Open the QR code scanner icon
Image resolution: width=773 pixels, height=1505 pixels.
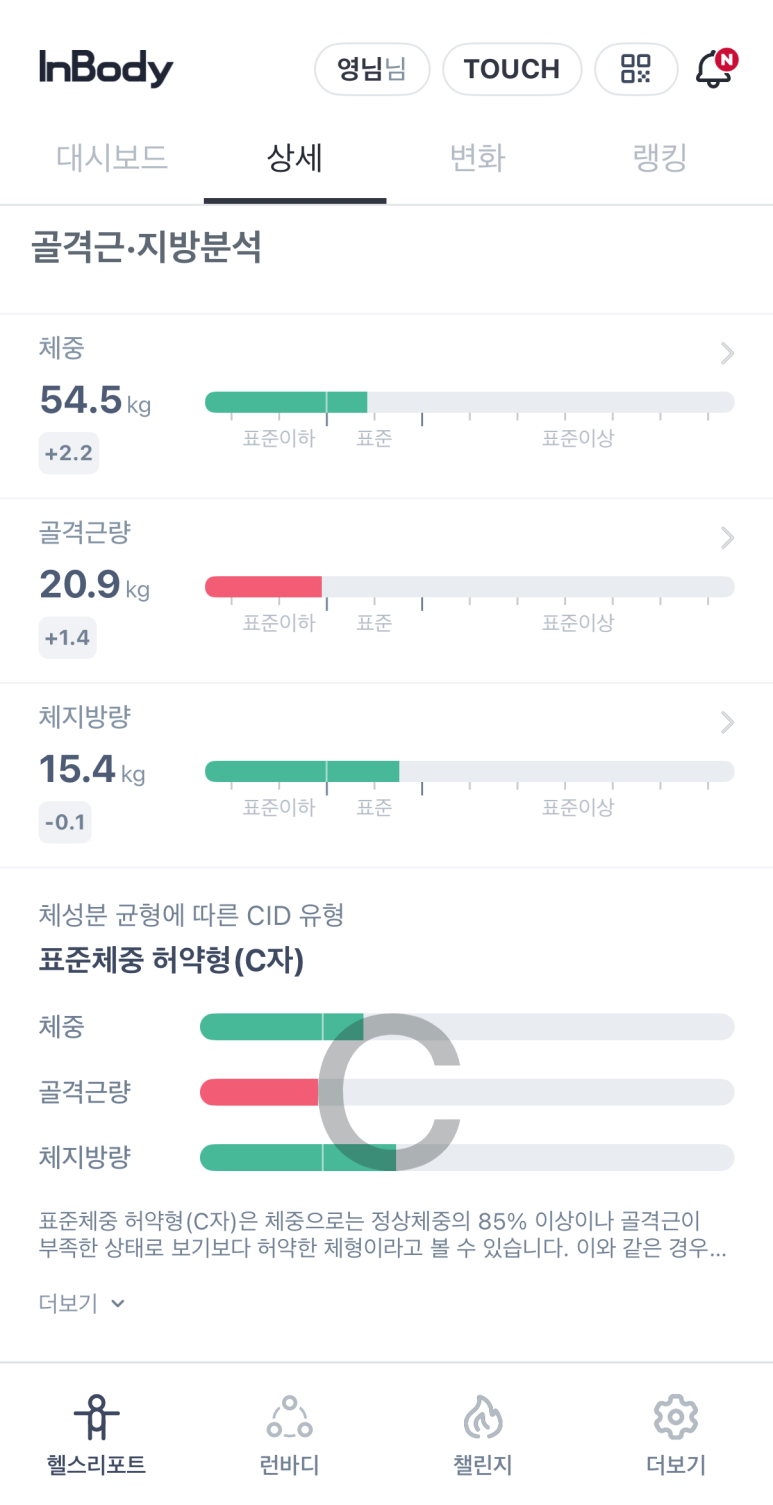click(635, 69)
